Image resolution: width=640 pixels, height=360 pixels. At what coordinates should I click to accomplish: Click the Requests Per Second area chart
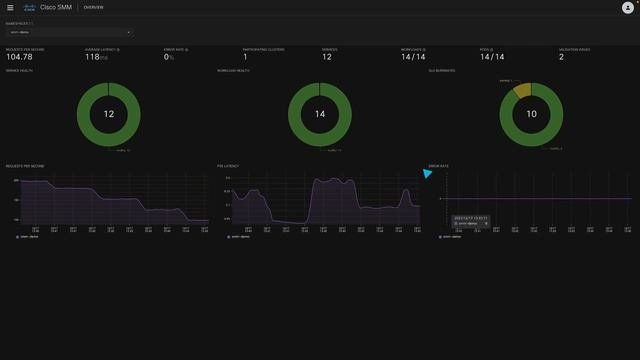coord(114,201)
